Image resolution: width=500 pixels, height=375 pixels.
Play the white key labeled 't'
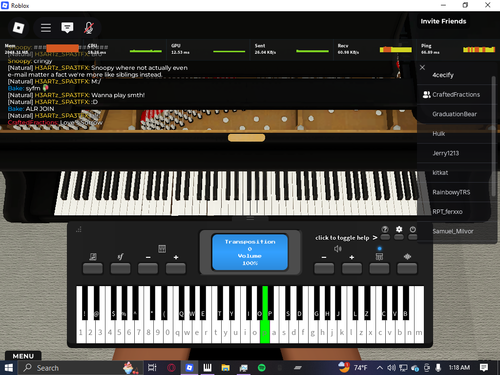(x=216, y=332)
